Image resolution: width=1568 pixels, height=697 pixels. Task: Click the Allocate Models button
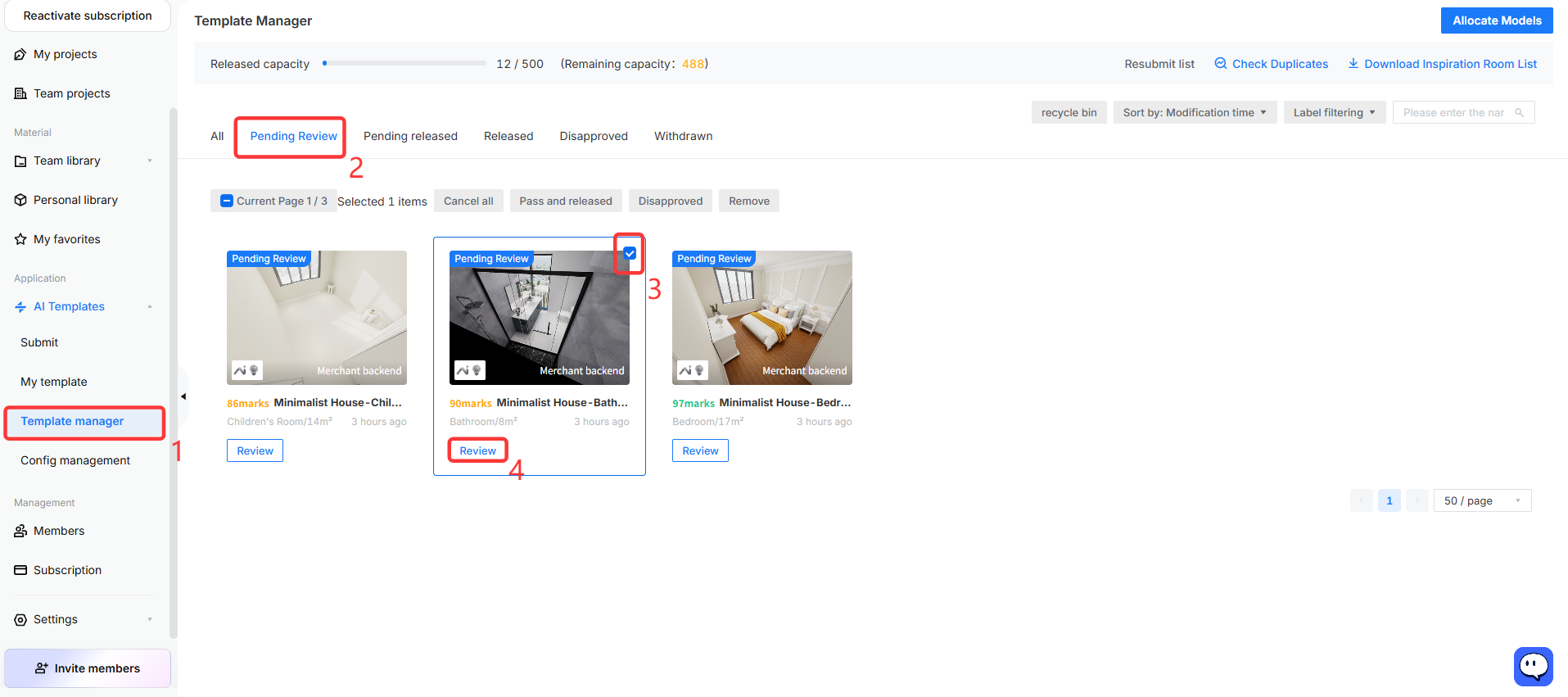1497,20
